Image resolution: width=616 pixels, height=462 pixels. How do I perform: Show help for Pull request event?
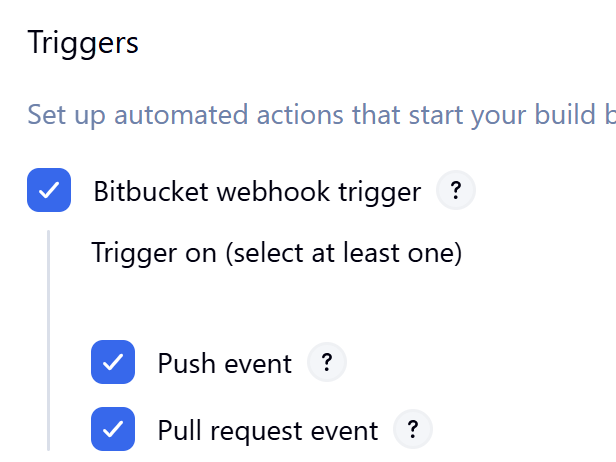(412, 430)
